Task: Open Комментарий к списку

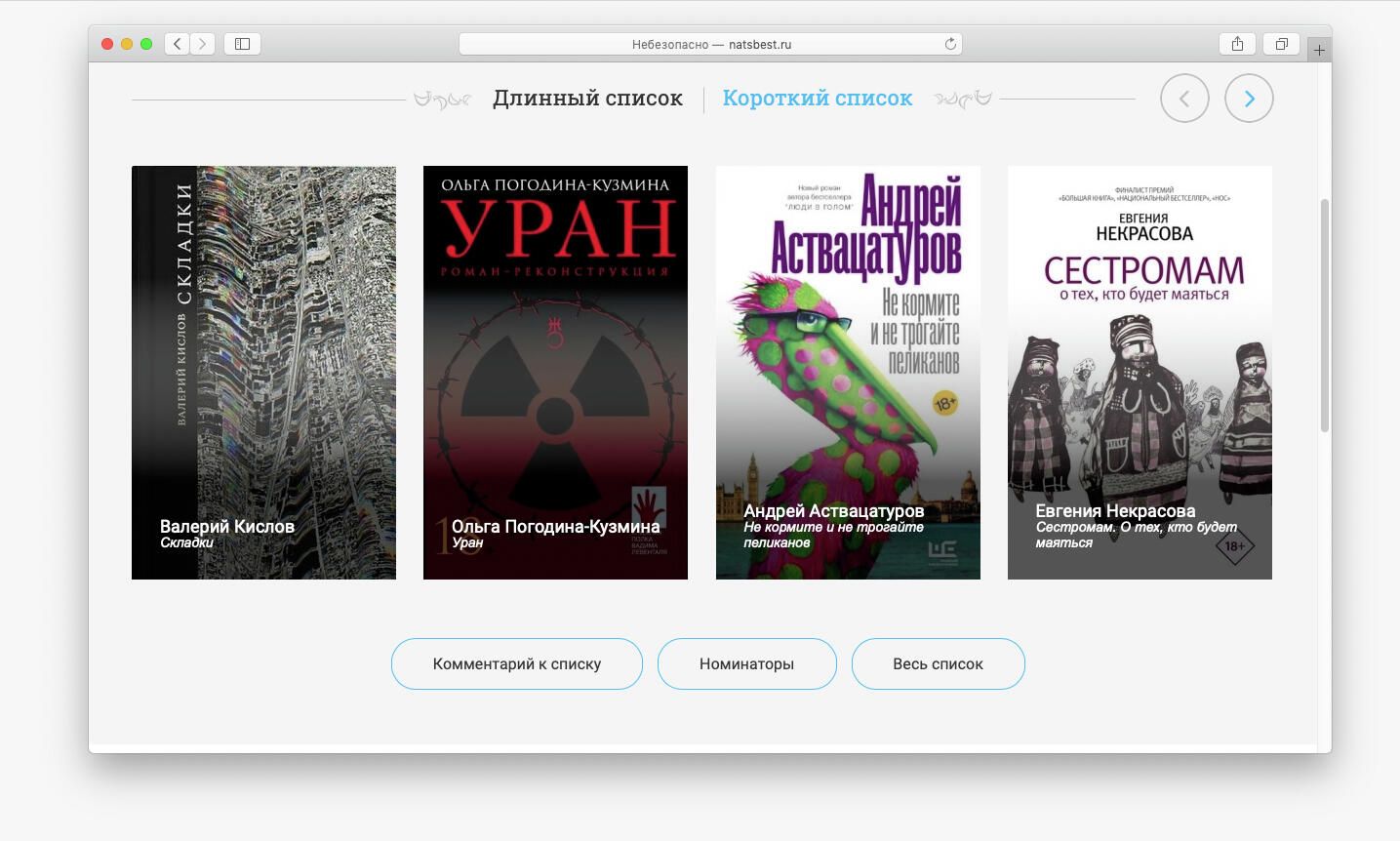Action: coord(517,663)
